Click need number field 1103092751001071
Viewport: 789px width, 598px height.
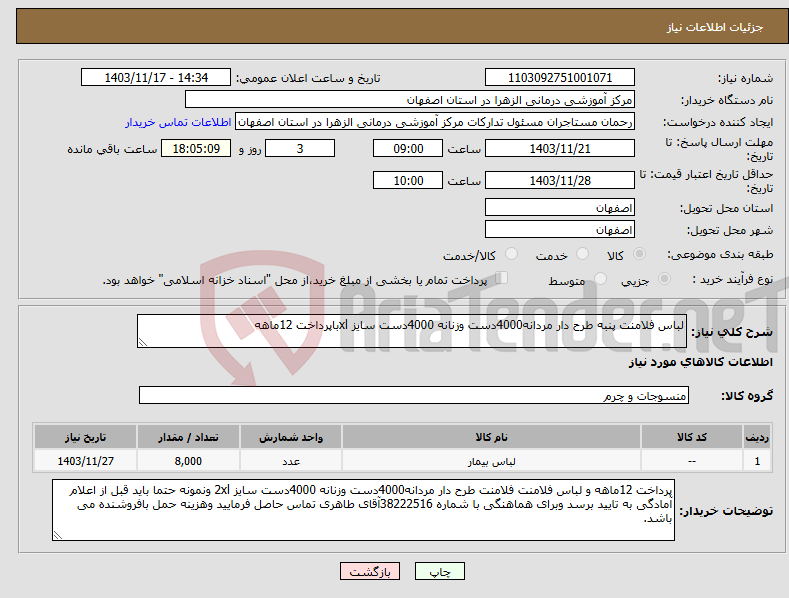click(x=560, y=78)
